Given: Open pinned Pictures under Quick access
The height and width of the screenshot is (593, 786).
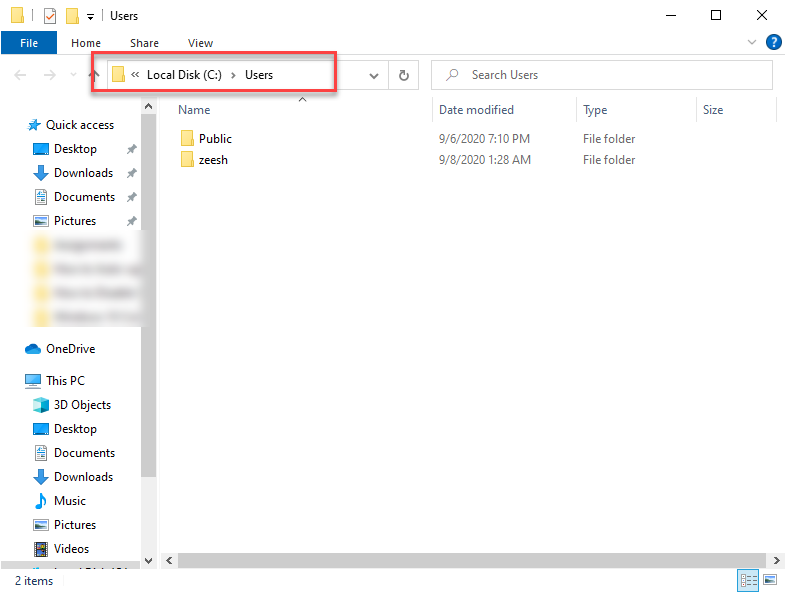Looking at the screenshot, I should click(x=75, y=221).
